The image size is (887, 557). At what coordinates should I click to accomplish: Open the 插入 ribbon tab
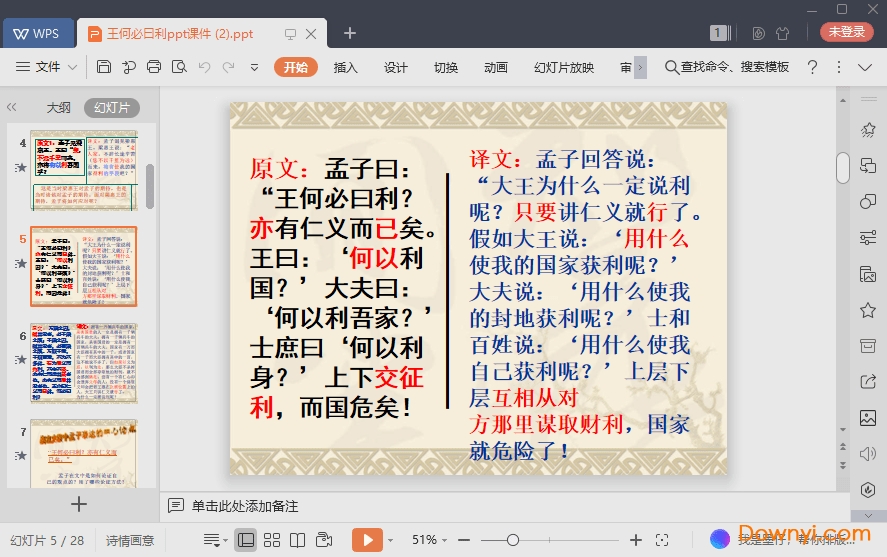point(345,67)
